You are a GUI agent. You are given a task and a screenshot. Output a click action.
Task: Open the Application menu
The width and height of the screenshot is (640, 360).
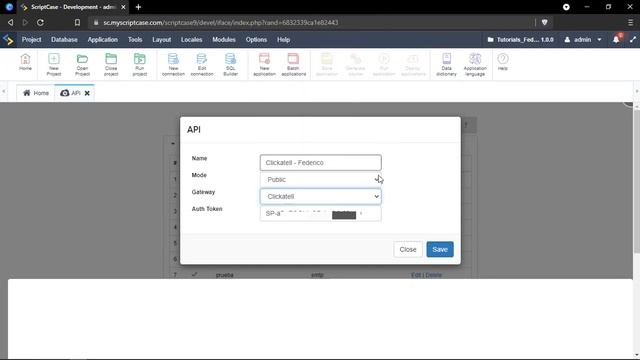tap(102, 40)
